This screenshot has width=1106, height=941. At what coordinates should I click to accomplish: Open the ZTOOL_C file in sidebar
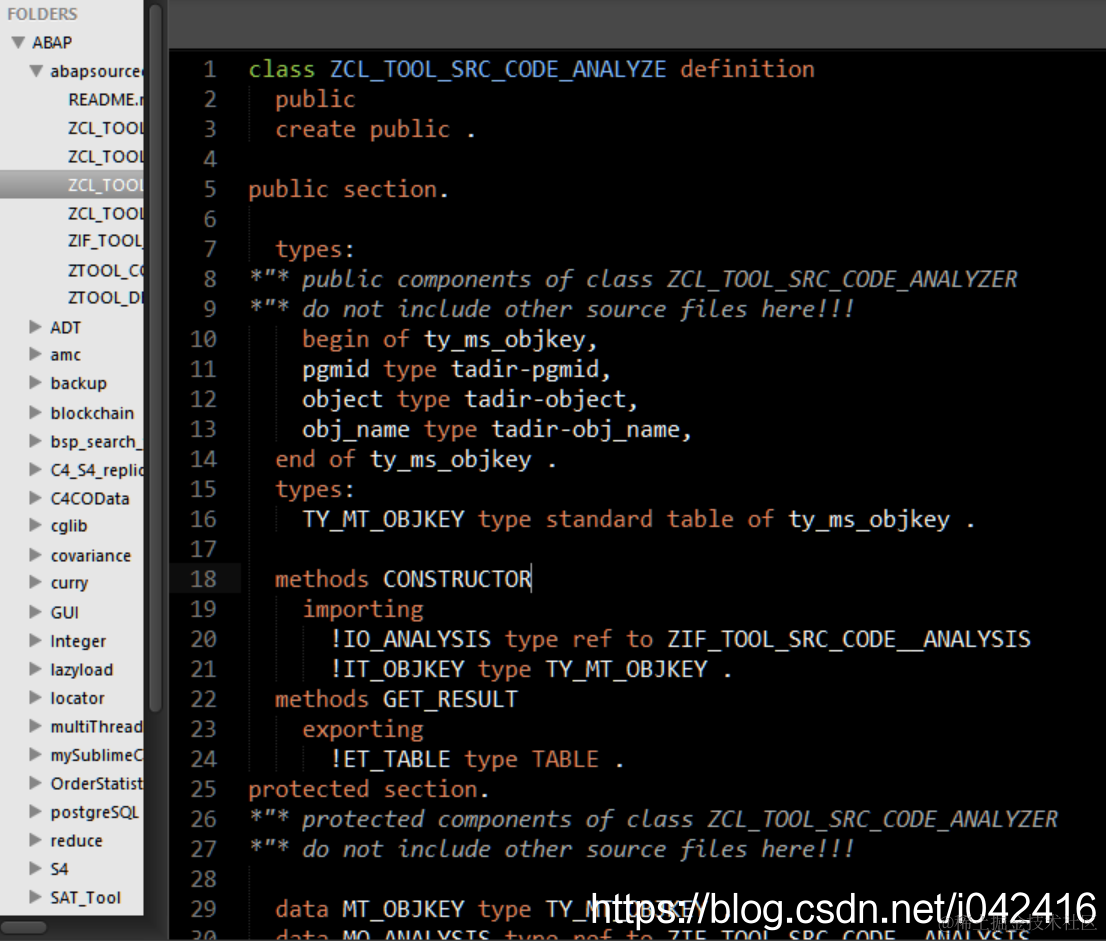(x=105, y=270)
